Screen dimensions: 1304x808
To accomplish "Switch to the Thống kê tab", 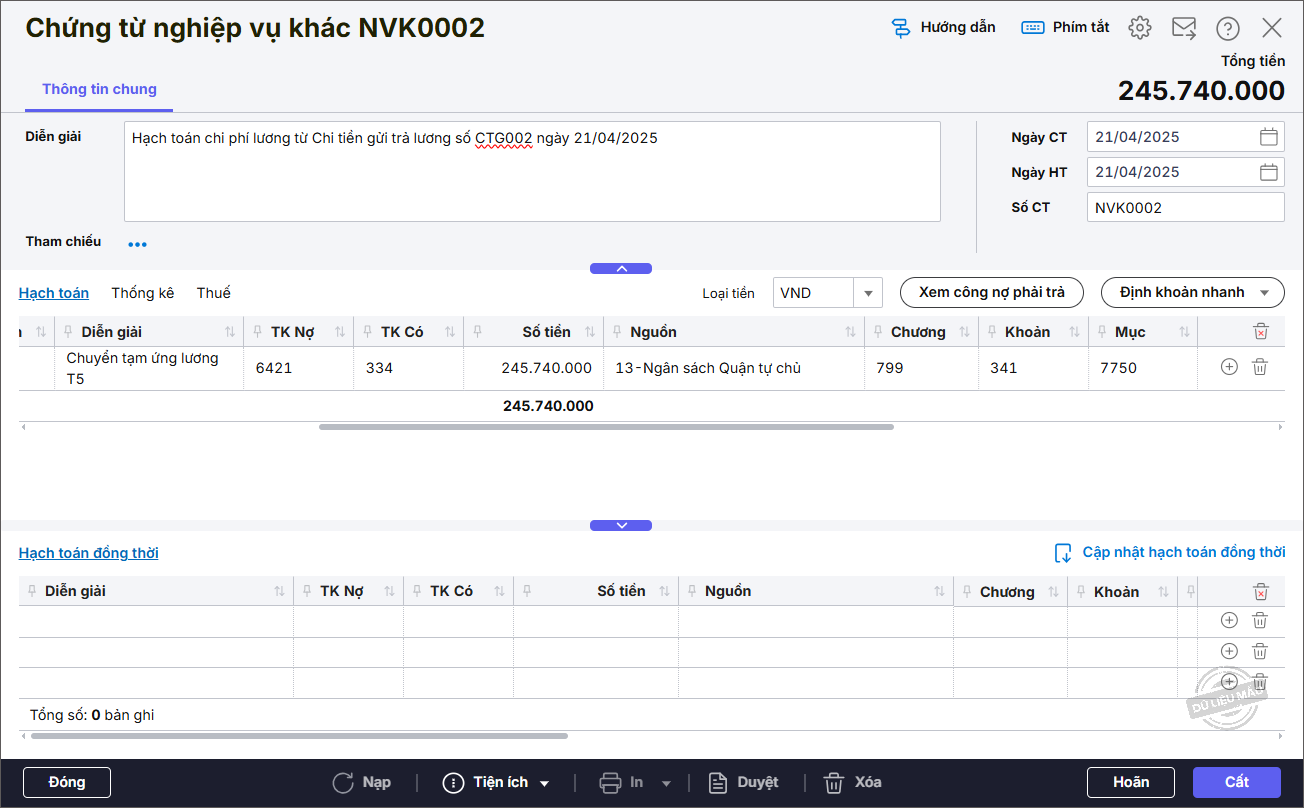I will click(142, 293).
